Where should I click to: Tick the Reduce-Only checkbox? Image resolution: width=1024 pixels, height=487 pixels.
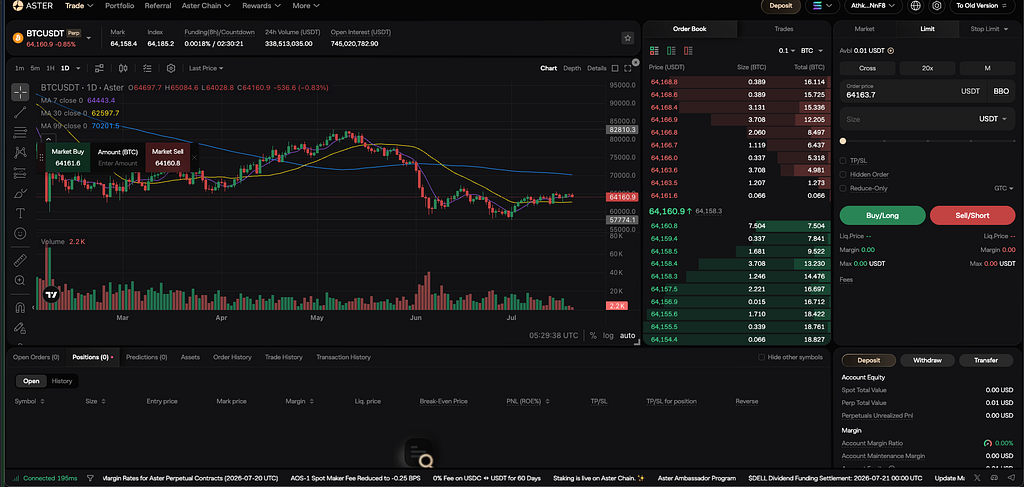click(843, 188)
